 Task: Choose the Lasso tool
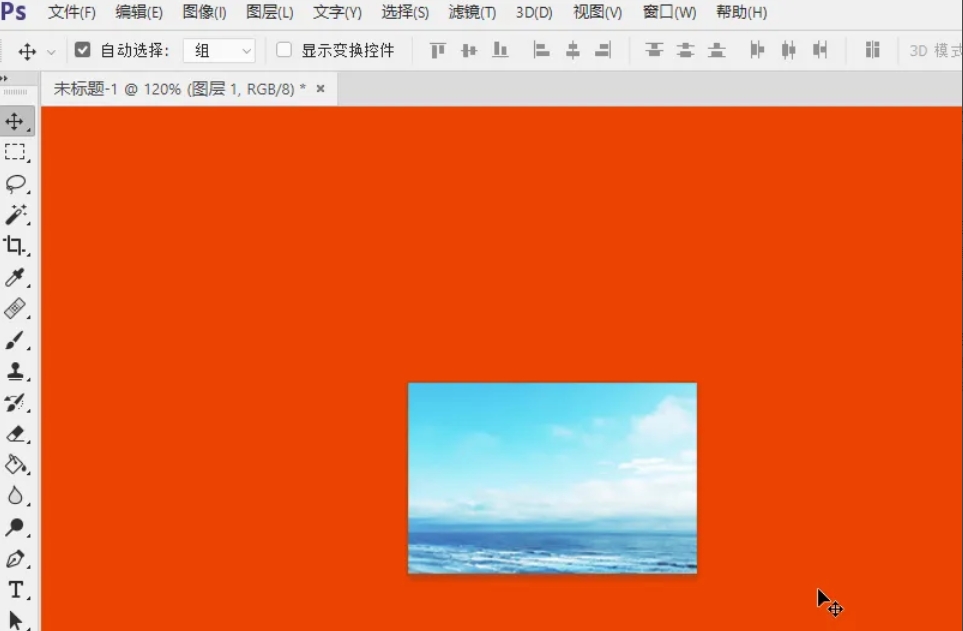pos(15,183)
